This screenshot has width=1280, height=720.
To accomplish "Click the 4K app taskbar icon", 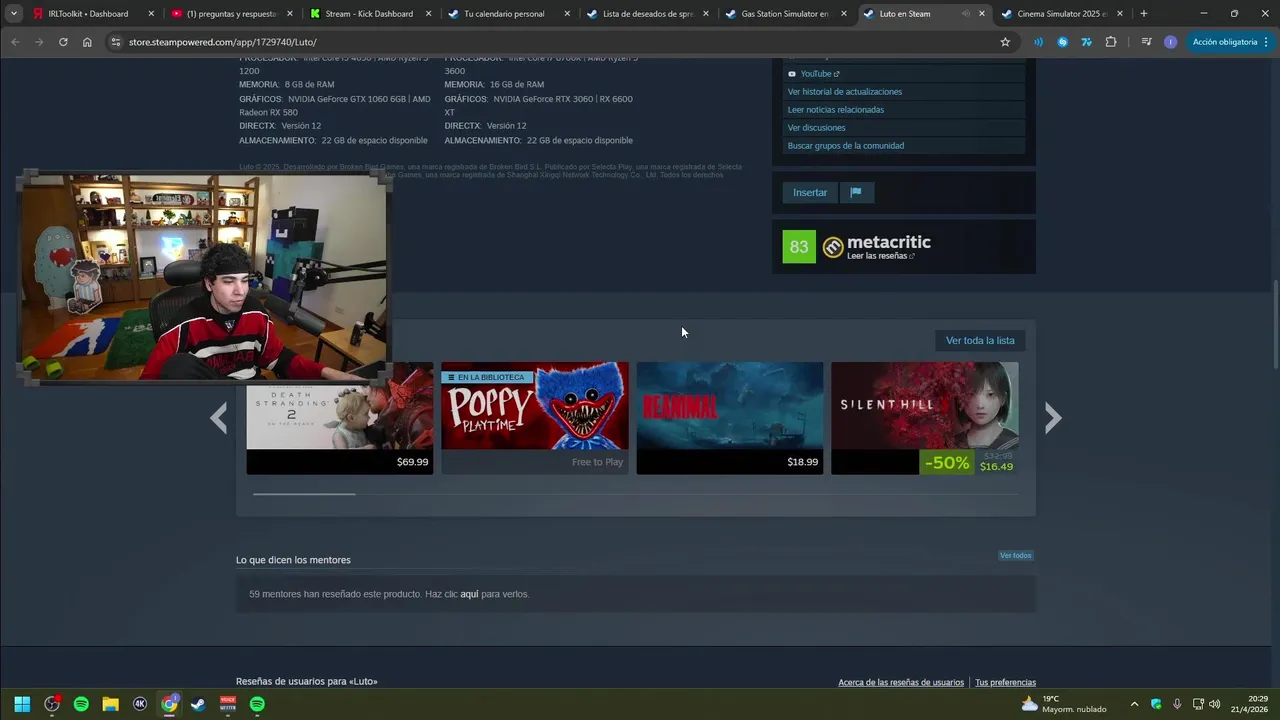I will tap(140, 704).
